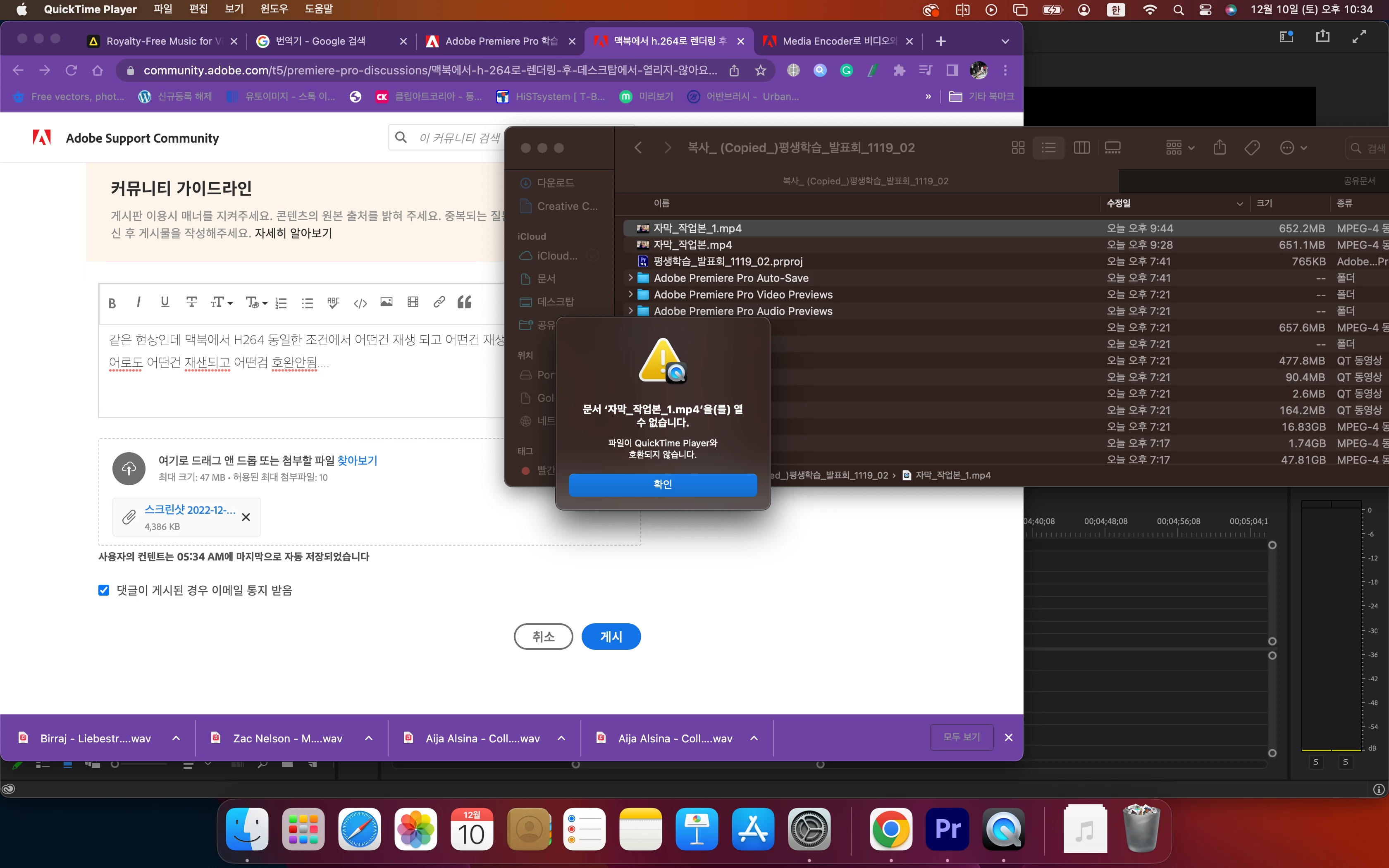The image size is (1389, 868).
Task: Click the insert link icon in editor
Action: tap(439, 303)
